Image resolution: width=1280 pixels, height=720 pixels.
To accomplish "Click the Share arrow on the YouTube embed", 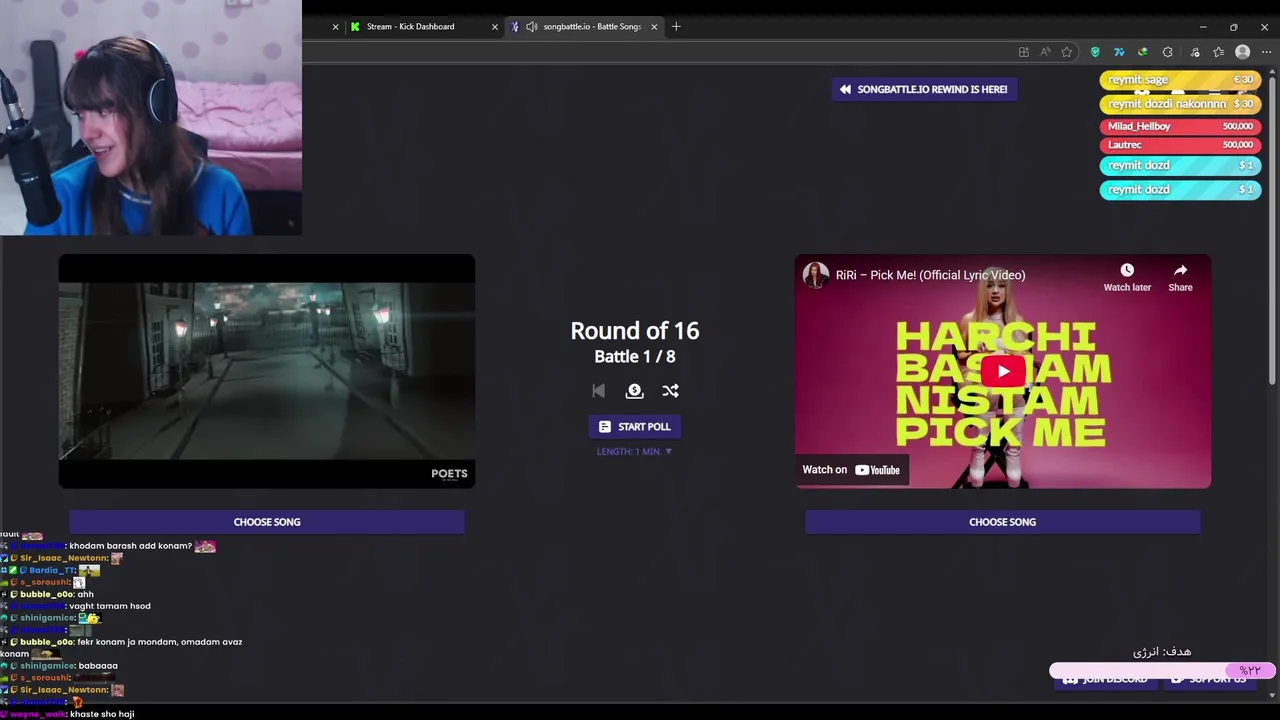I will coord(1180,270).
